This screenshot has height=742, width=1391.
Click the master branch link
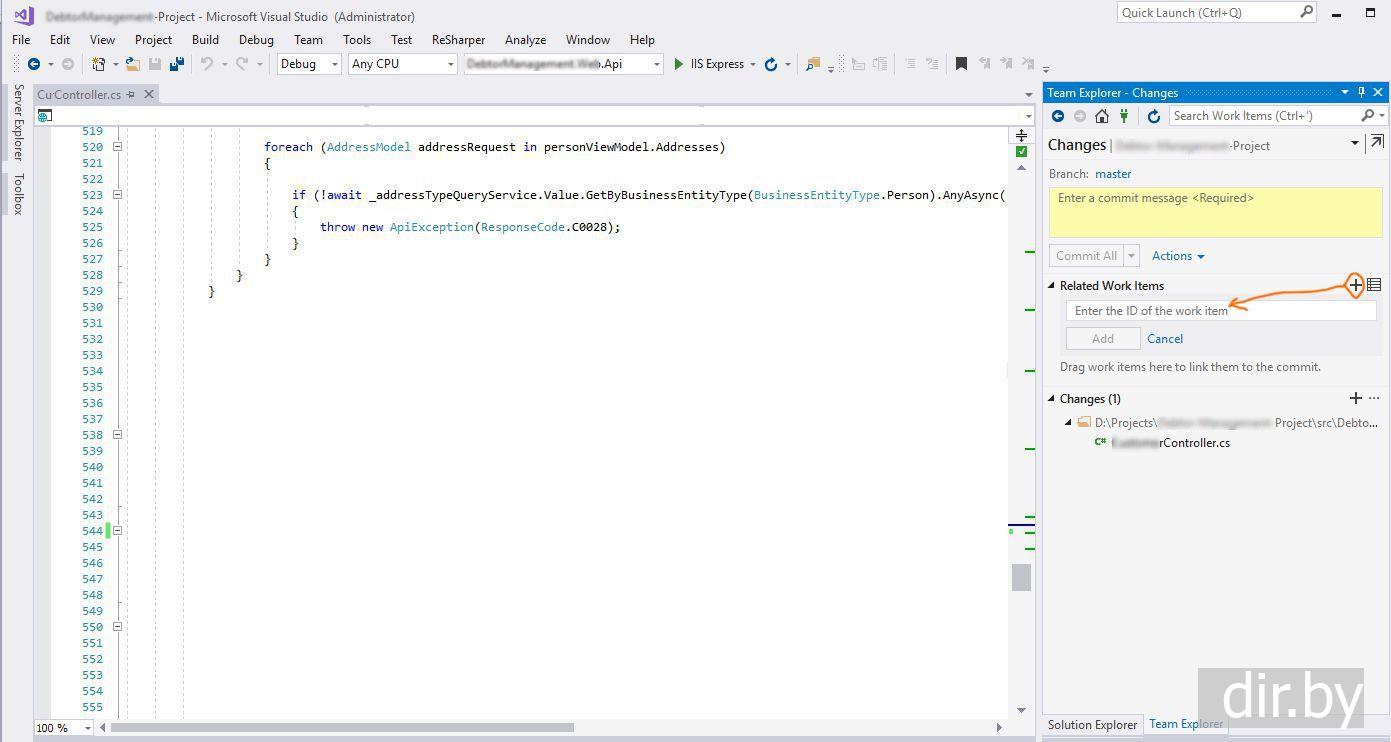pos(1113,174)
